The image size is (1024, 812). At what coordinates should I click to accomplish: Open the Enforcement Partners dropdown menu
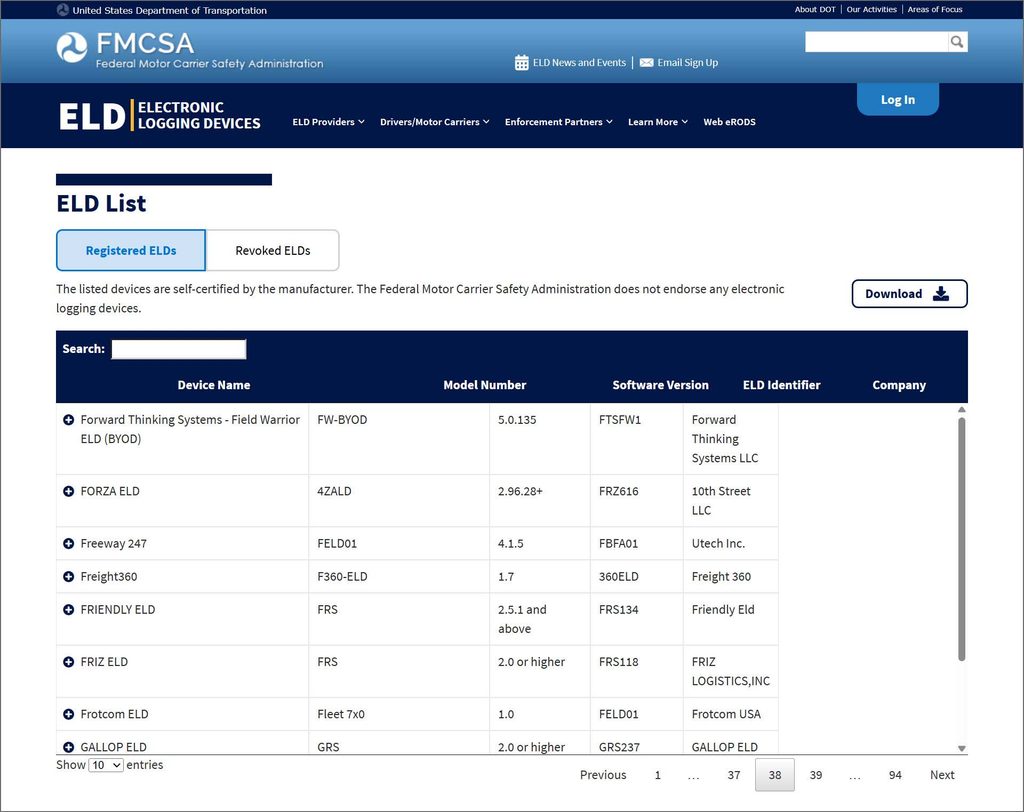click(x=558, y=122)
